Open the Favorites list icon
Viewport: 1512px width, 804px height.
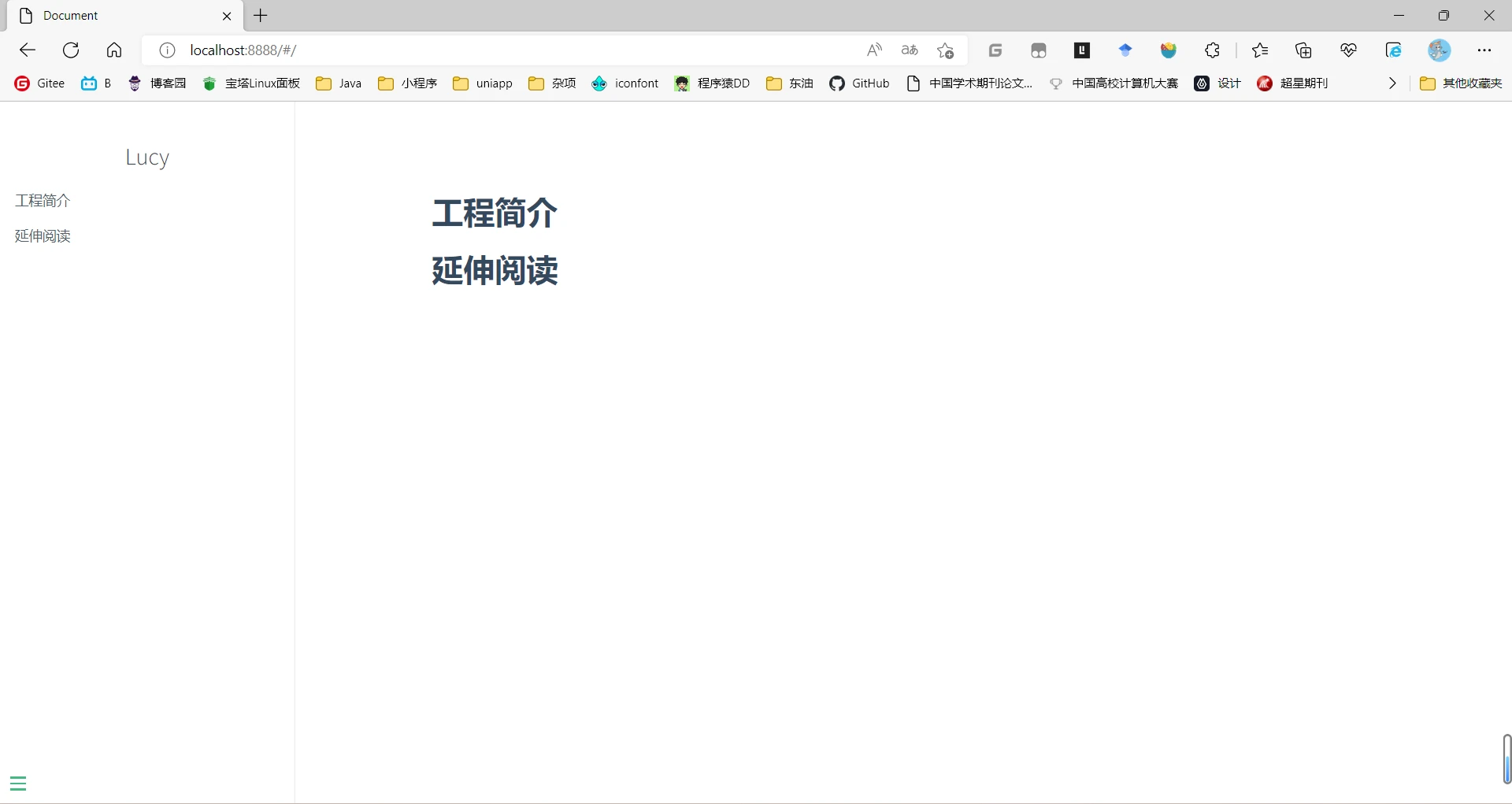pos(1260,50)
